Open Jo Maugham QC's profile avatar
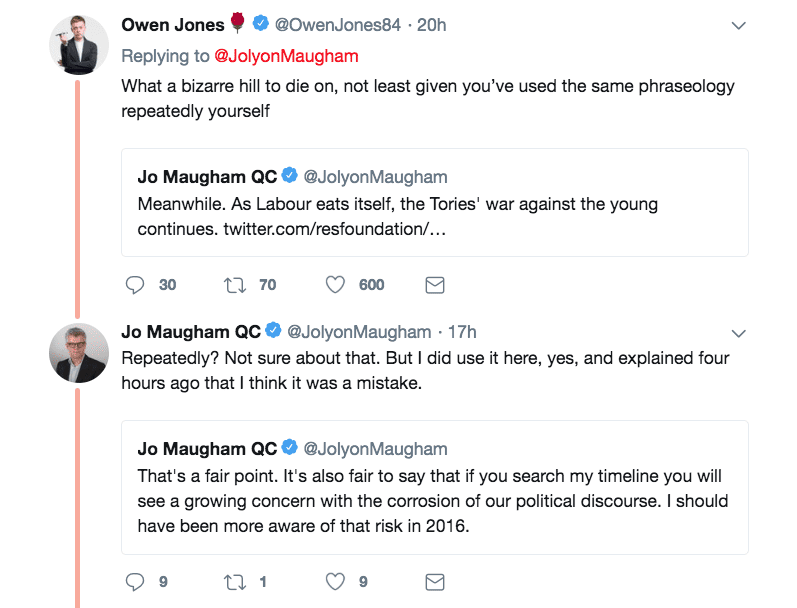The height and width of the screenshot is (608, 797). (79, 353)
